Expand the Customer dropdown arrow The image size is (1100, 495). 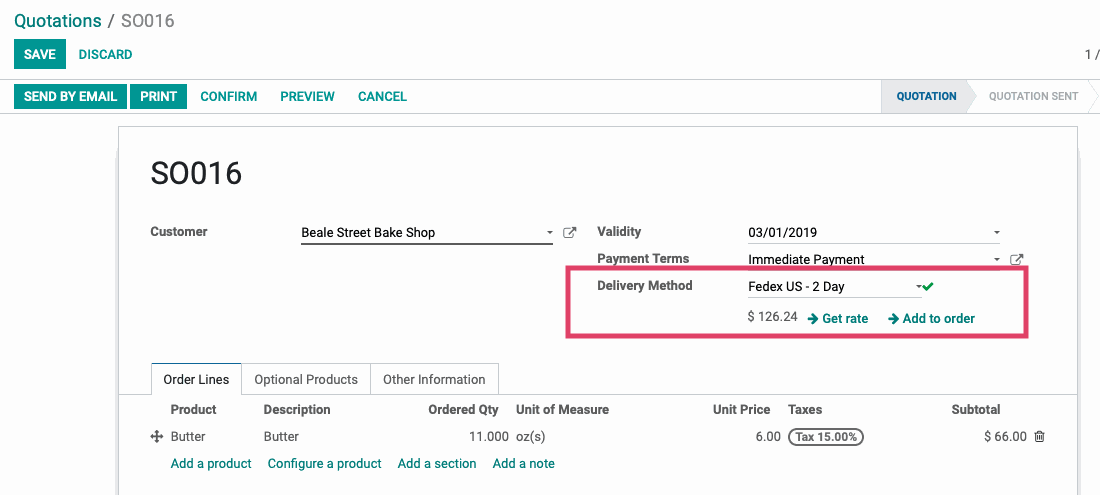tap(549, 233)
